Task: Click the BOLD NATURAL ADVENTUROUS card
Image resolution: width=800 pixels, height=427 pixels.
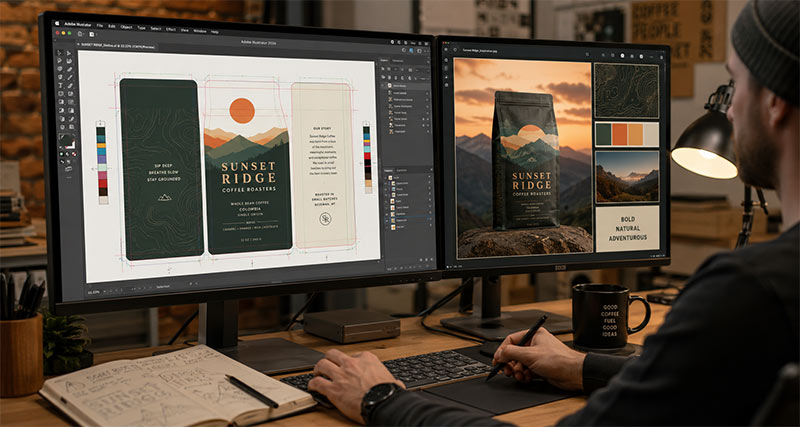Action: tap(627, 228)
